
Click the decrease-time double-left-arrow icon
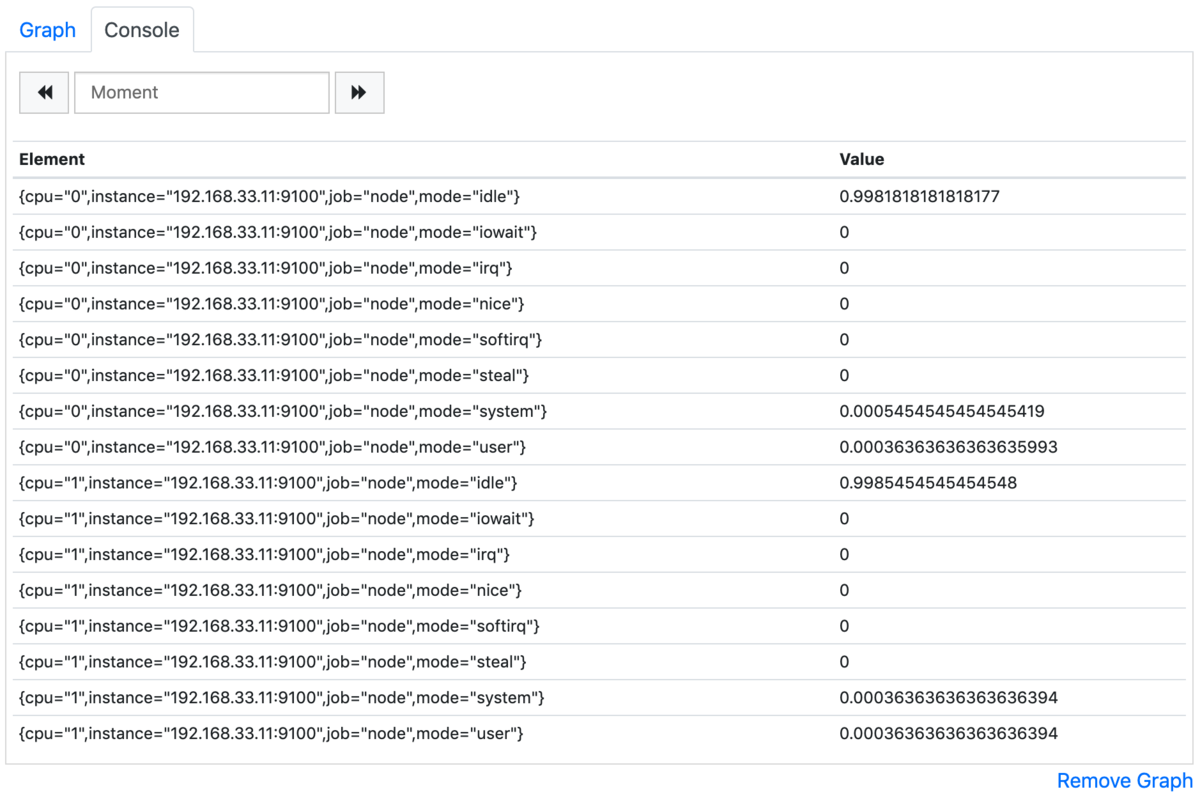tap(44, 92)
